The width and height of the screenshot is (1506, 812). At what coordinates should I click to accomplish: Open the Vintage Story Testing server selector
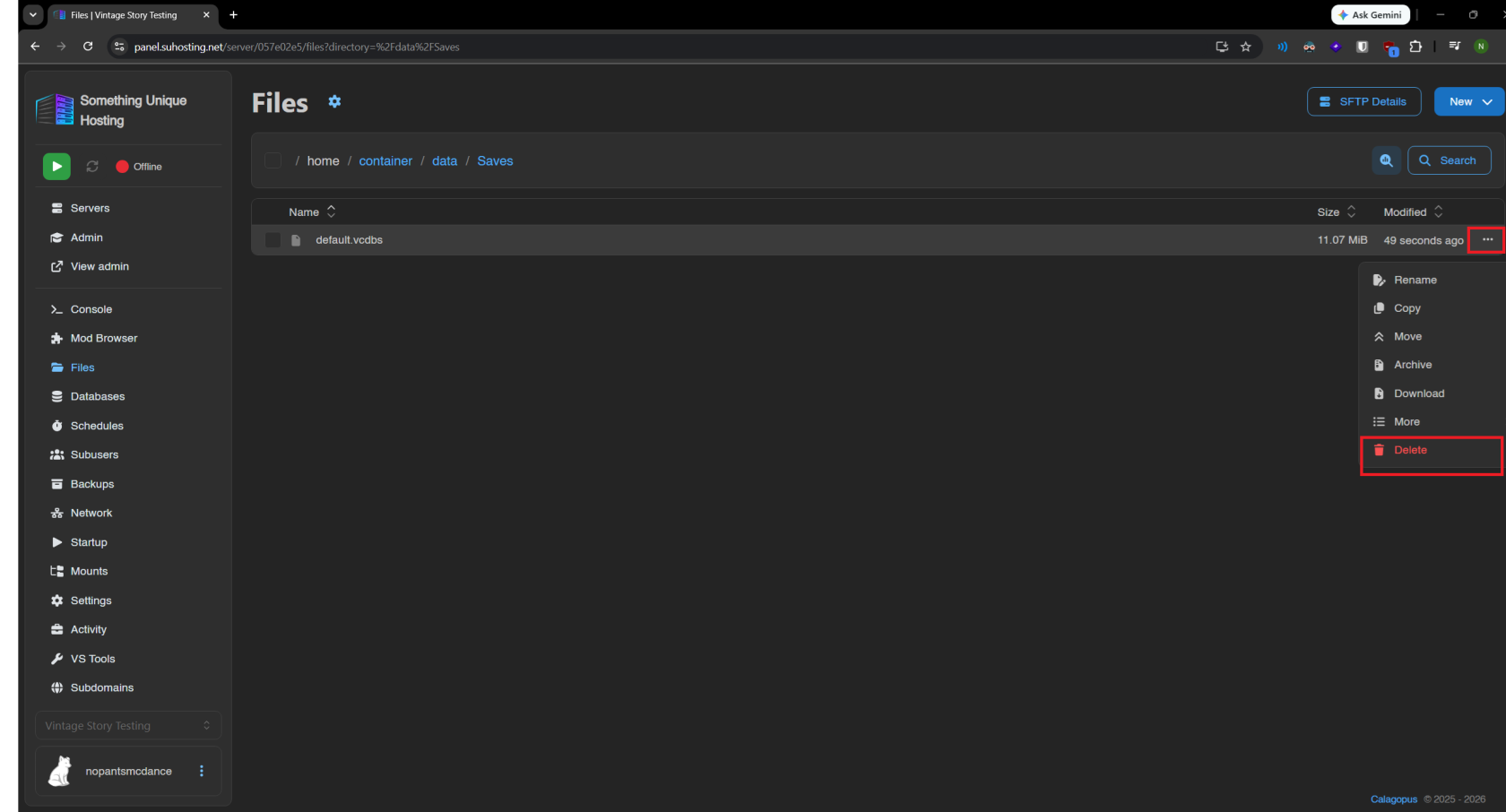pos(128,726)
